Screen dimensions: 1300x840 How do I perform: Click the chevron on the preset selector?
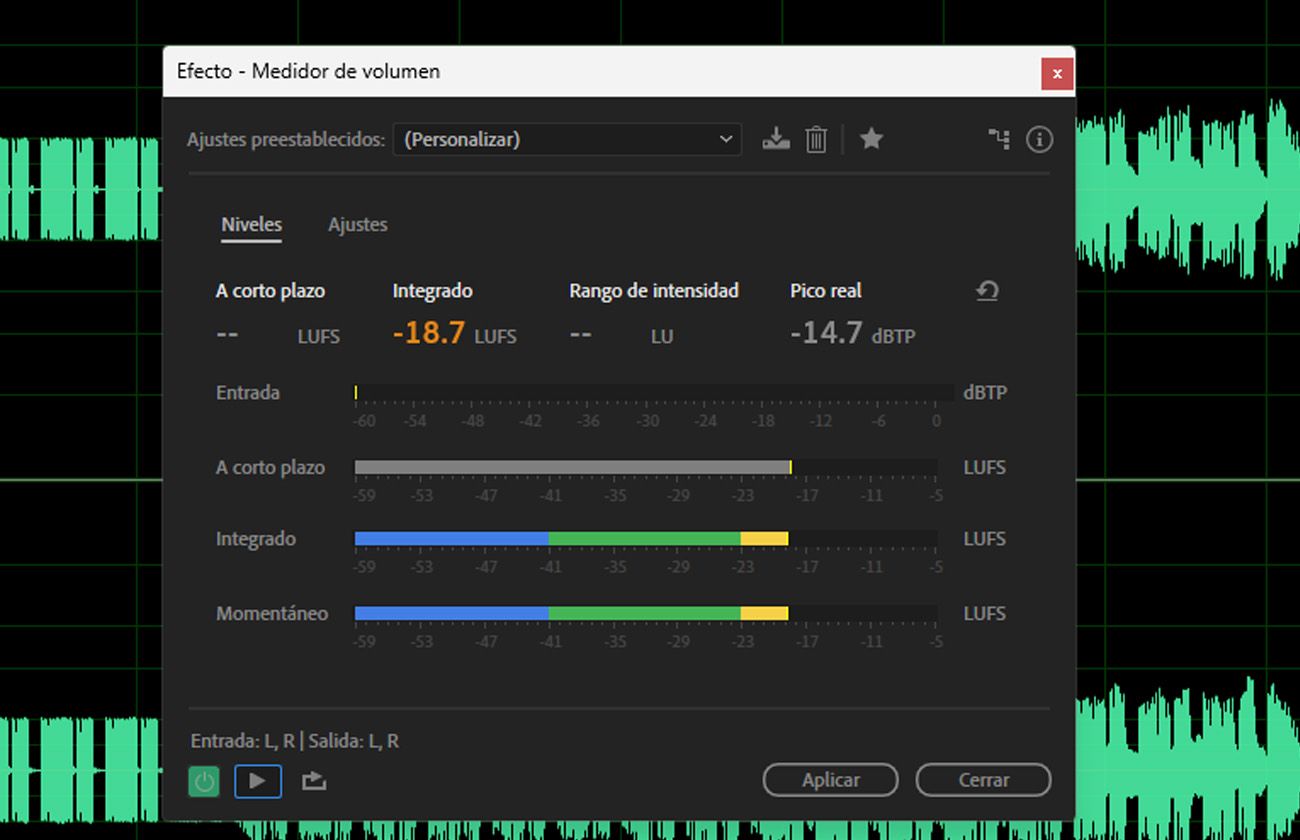pos(727,139)
